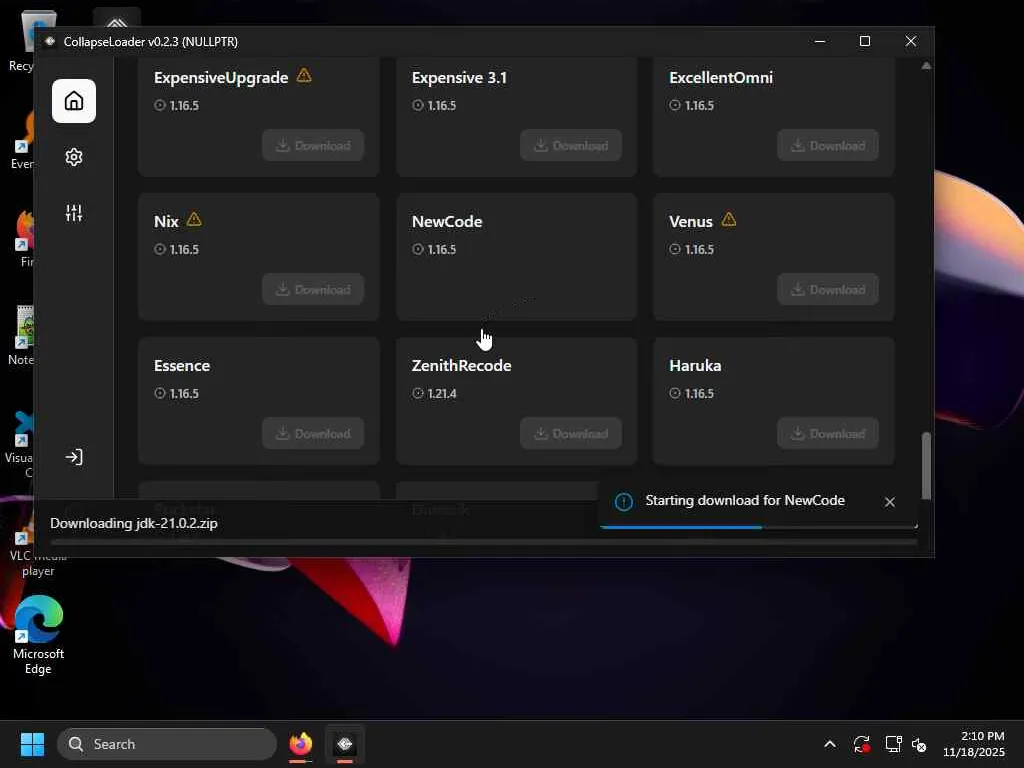Screen dimensions: 1024x768
Task: Show hidden tray icons chevron
Action: click(x=829, y=744)
